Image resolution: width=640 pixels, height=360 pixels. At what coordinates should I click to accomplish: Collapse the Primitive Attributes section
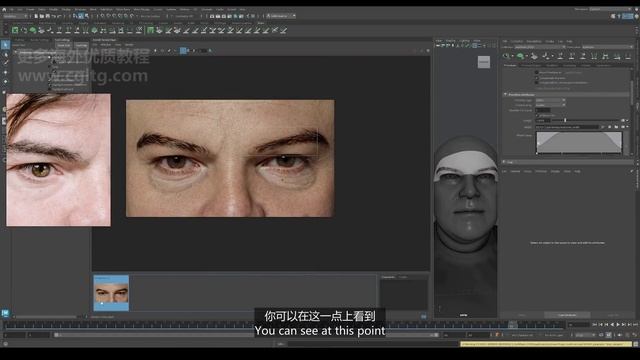(x=505, y=94)
